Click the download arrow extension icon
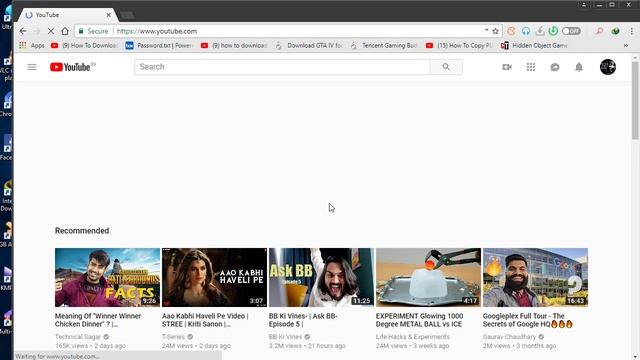Screen dimensions: 640x360 pyautogui.click(x=540, y=31)
